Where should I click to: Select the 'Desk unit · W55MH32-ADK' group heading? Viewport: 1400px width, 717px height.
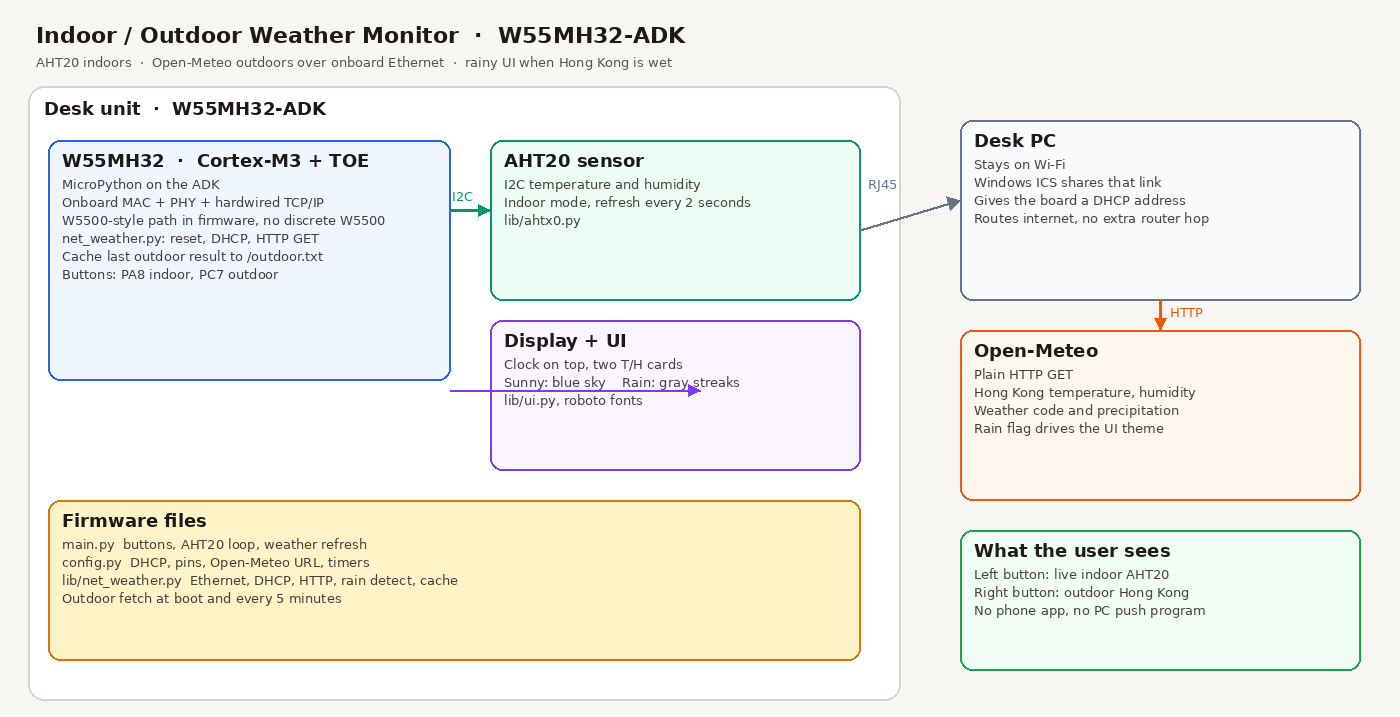(x=185, y=109)
